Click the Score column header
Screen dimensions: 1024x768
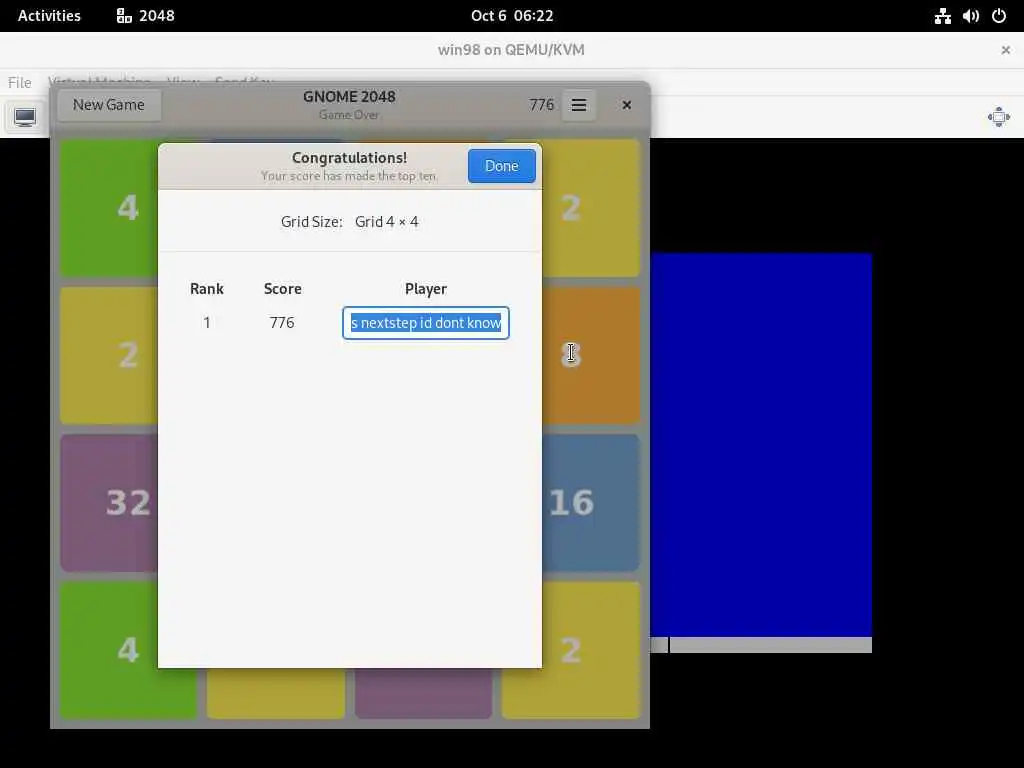283,289
